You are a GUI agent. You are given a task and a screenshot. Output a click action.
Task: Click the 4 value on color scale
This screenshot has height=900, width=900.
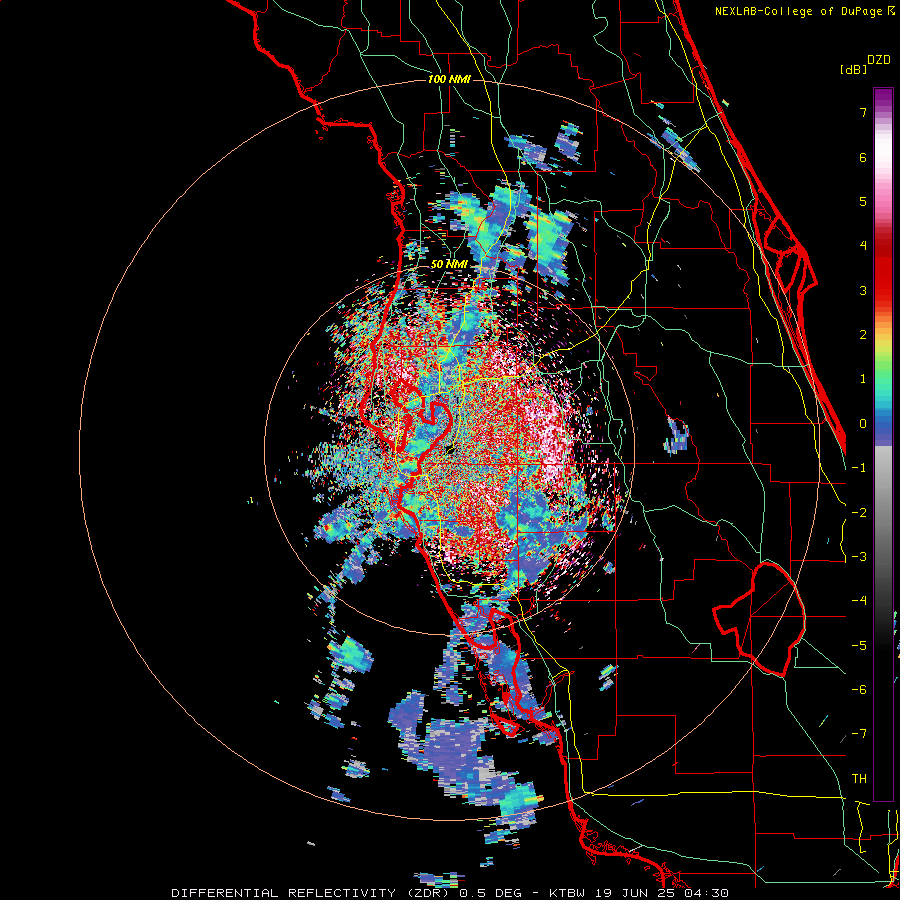(x=863, y=246)
